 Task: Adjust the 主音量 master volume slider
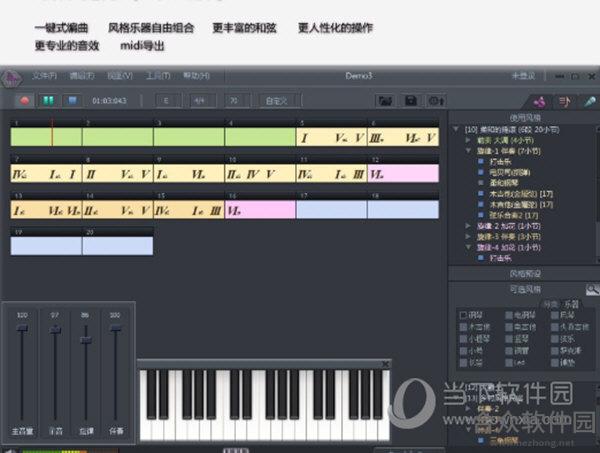22,328
